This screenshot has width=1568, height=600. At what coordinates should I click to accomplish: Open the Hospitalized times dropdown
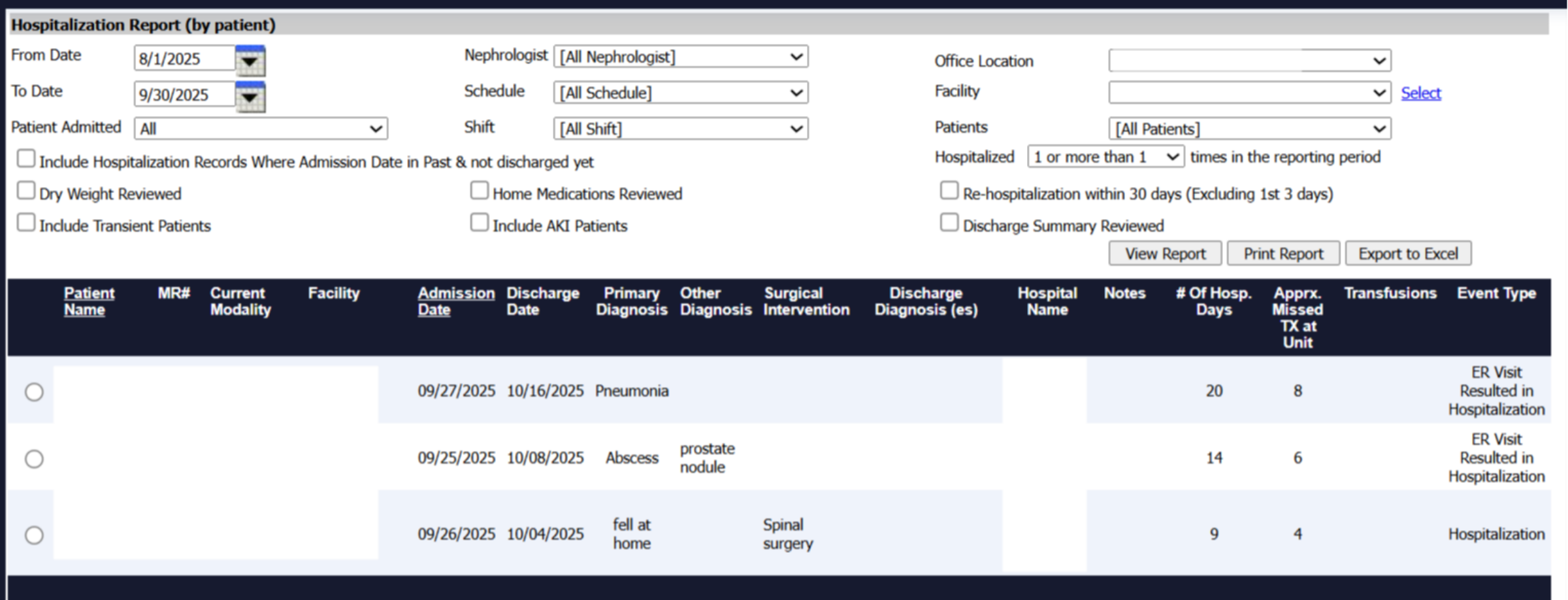1105,157
